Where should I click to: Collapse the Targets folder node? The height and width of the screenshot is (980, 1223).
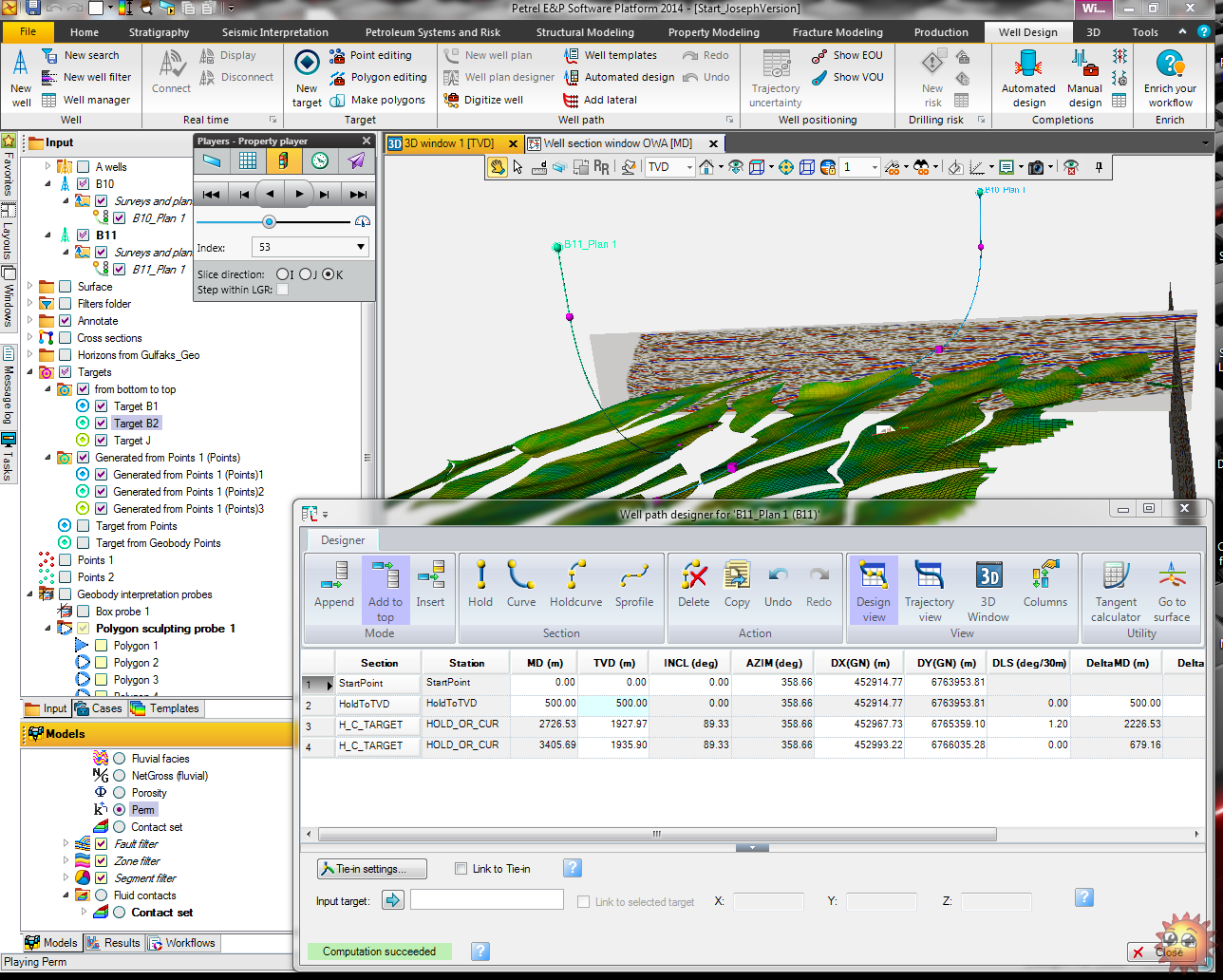pos(30,372)
